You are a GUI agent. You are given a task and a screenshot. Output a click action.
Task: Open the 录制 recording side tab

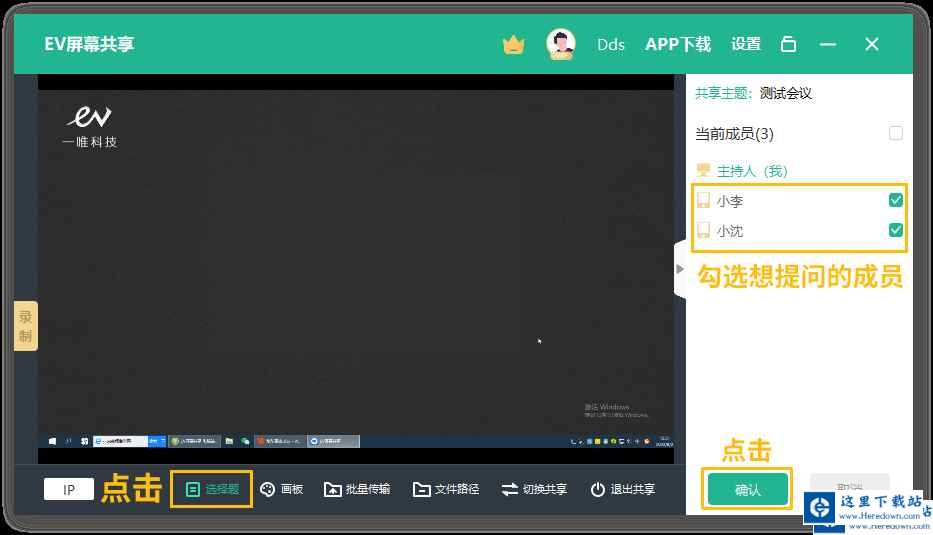point(26,326)
